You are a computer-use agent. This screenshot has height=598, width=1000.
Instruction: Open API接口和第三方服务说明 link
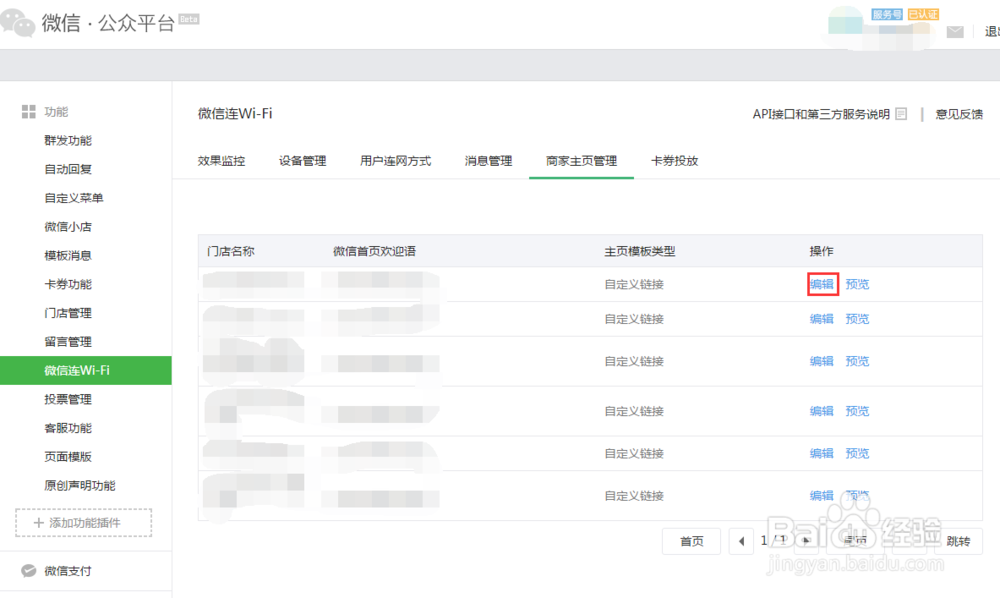pyautogui.click(x=821, y=114)
